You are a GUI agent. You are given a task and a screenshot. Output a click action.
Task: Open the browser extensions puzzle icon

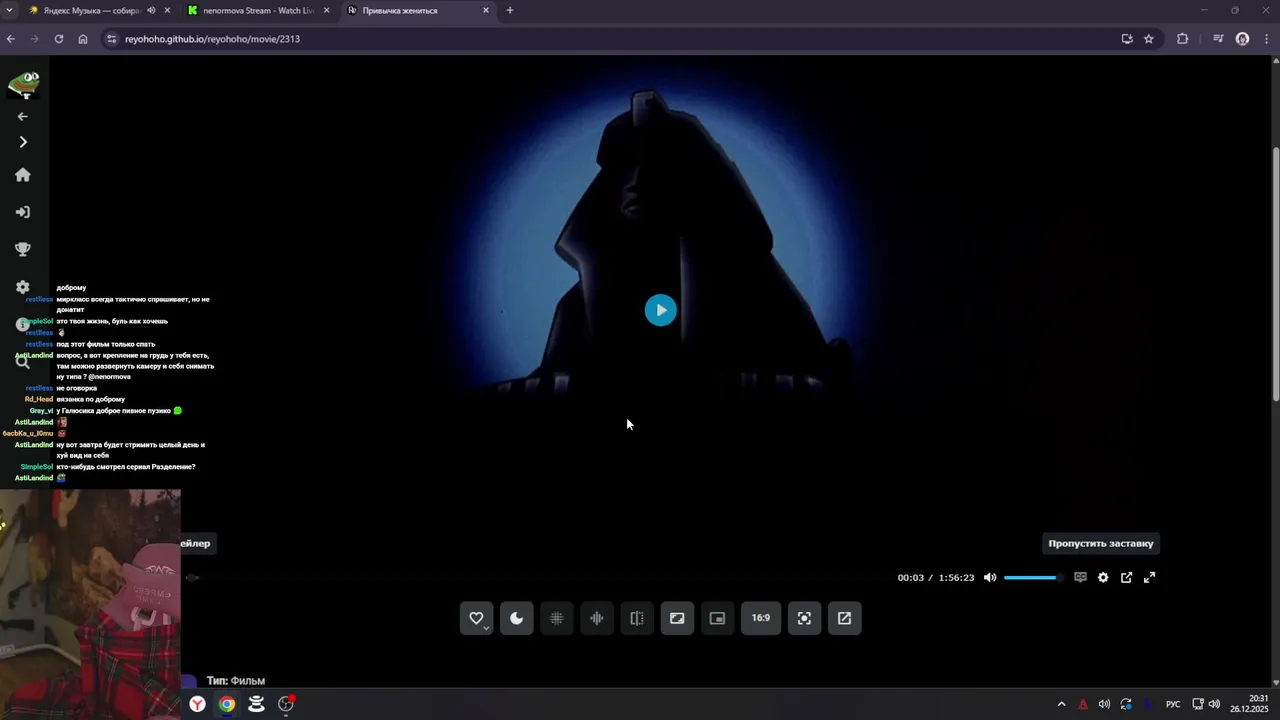click(1183, 39)
